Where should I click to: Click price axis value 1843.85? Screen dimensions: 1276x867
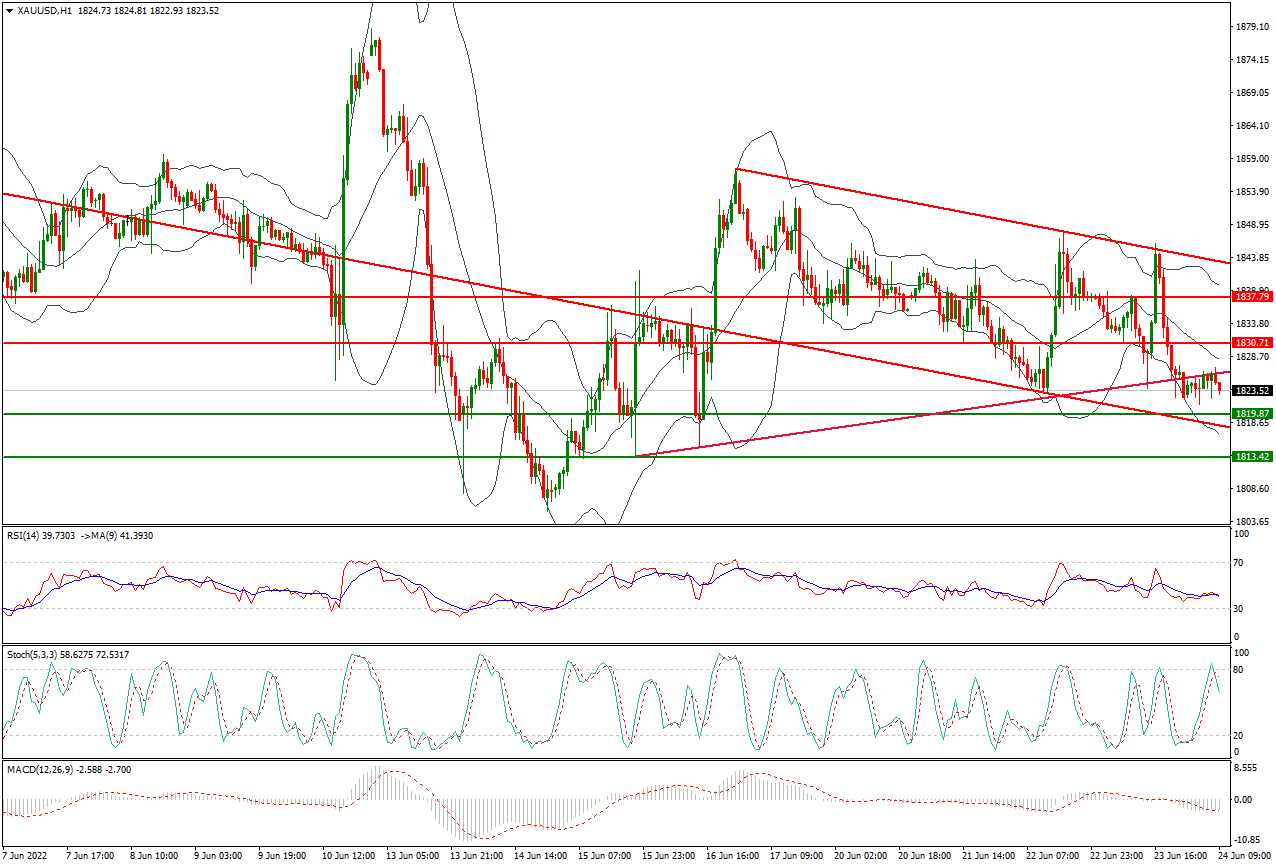point(1252,258)
